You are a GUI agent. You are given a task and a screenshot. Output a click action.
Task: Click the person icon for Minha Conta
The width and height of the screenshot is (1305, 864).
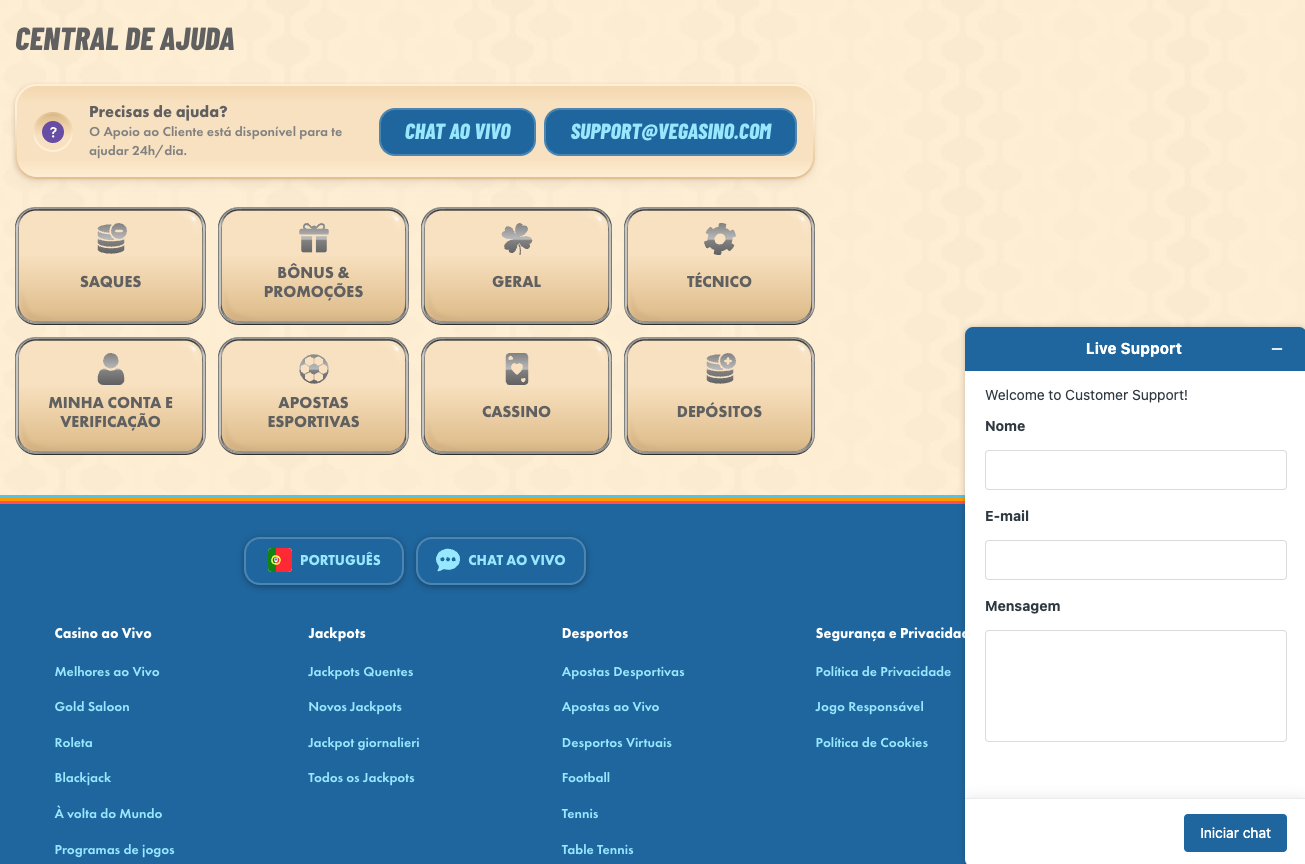point(111,369)
